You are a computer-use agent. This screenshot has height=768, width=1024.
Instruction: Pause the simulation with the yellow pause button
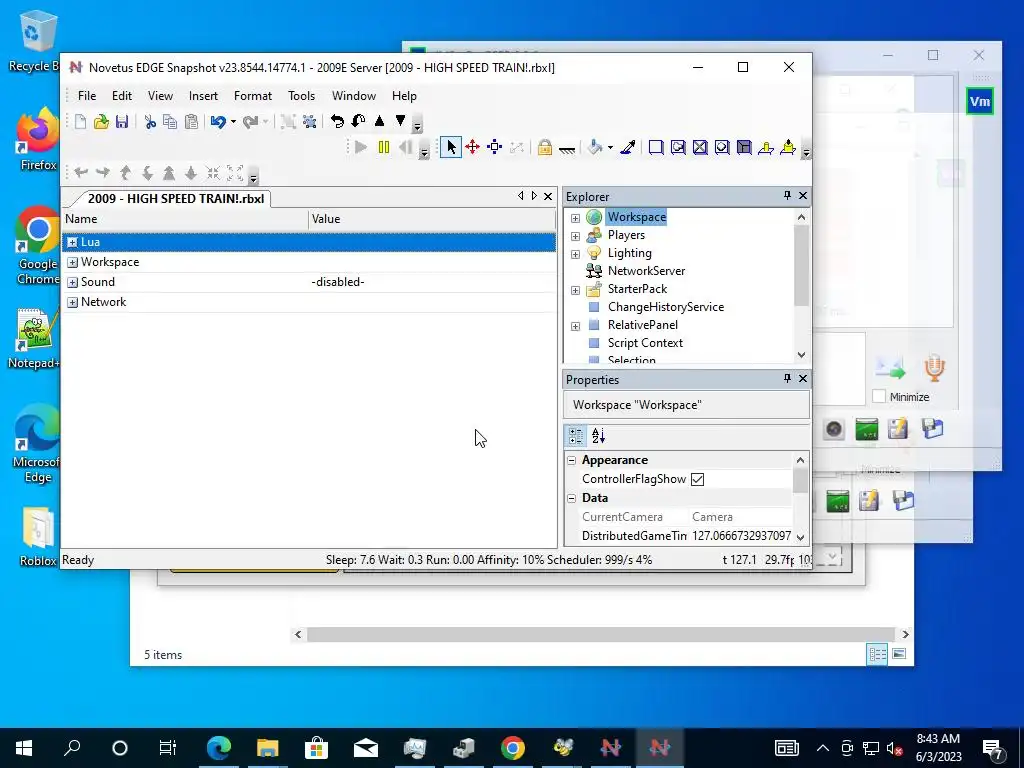(384, 148)
